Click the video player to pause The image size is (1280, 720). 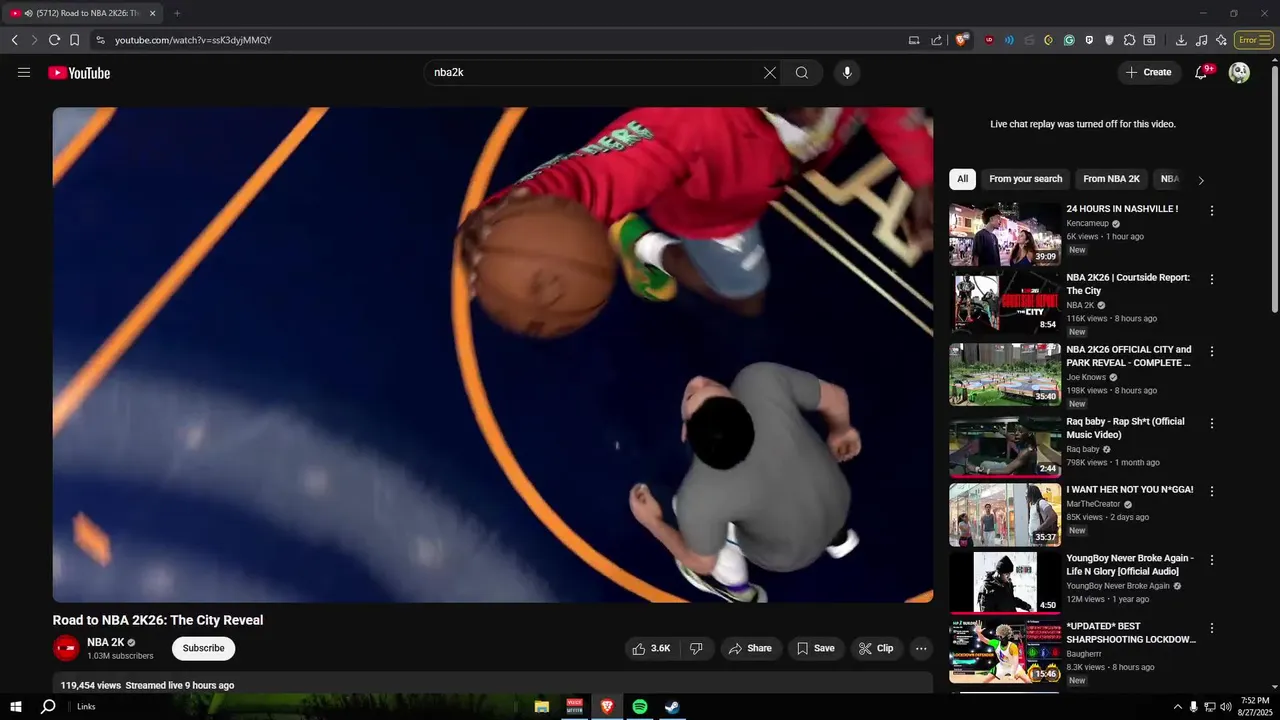click(493, 355)
